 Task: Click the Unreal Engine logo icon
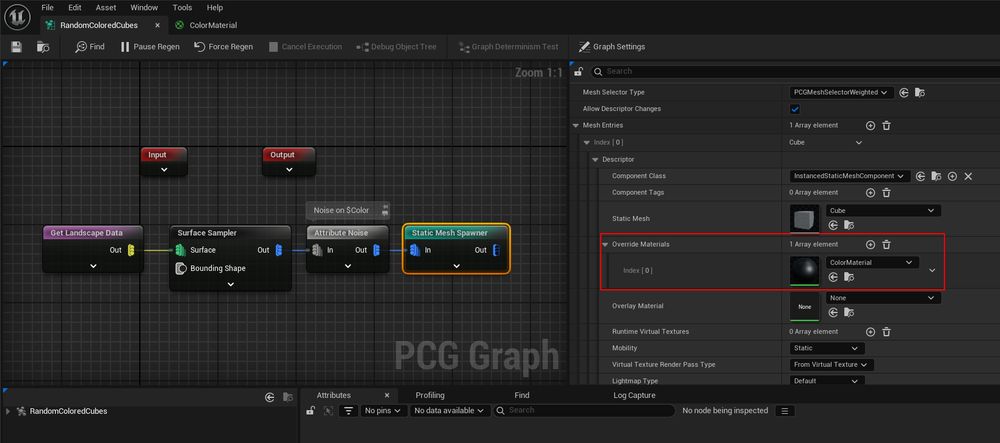pyautogui.click(x=17, y=17)
